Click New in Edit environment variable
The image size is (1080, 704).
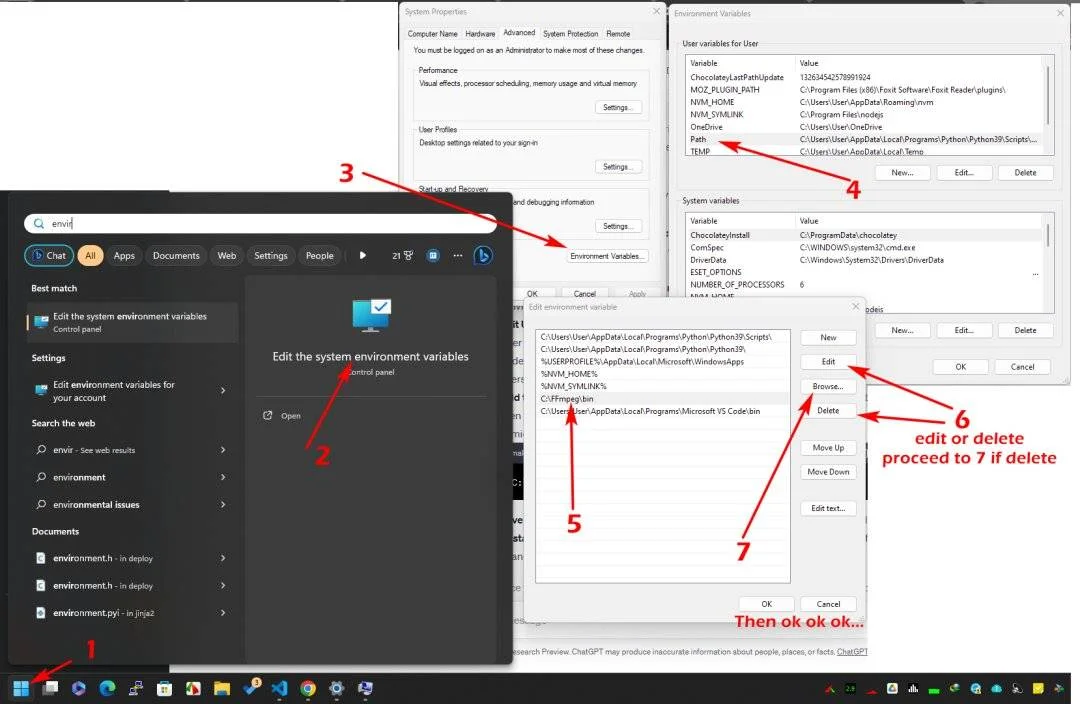(828, 338)
